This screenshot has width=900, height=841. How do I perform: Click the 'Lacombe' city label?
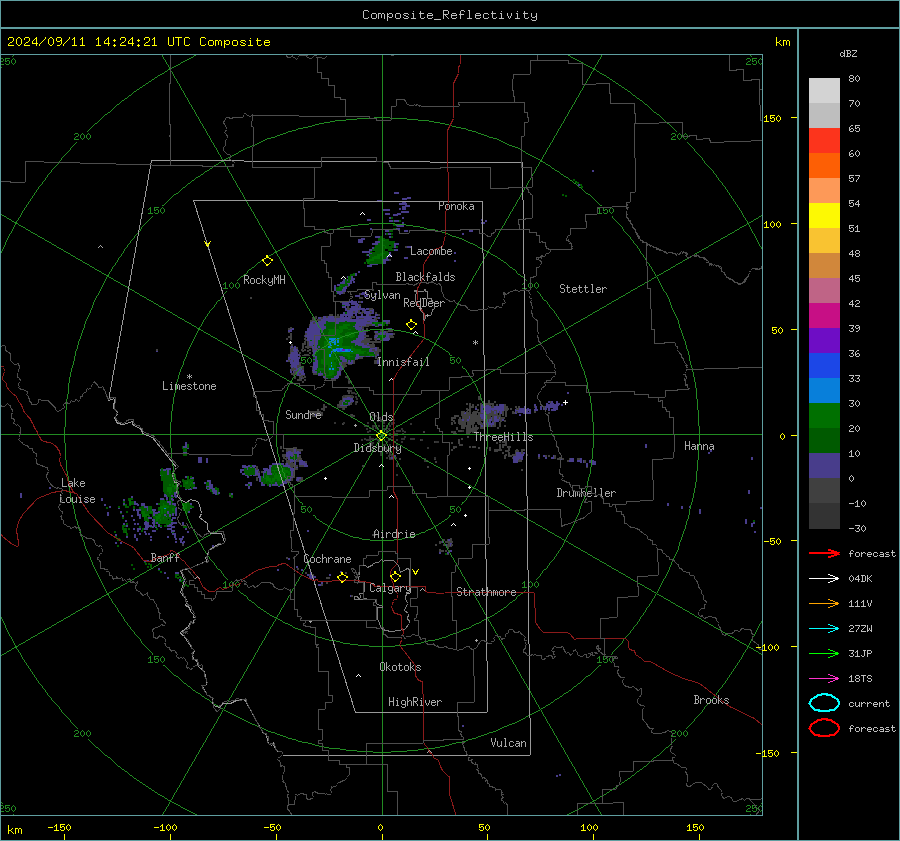point(431,251)
